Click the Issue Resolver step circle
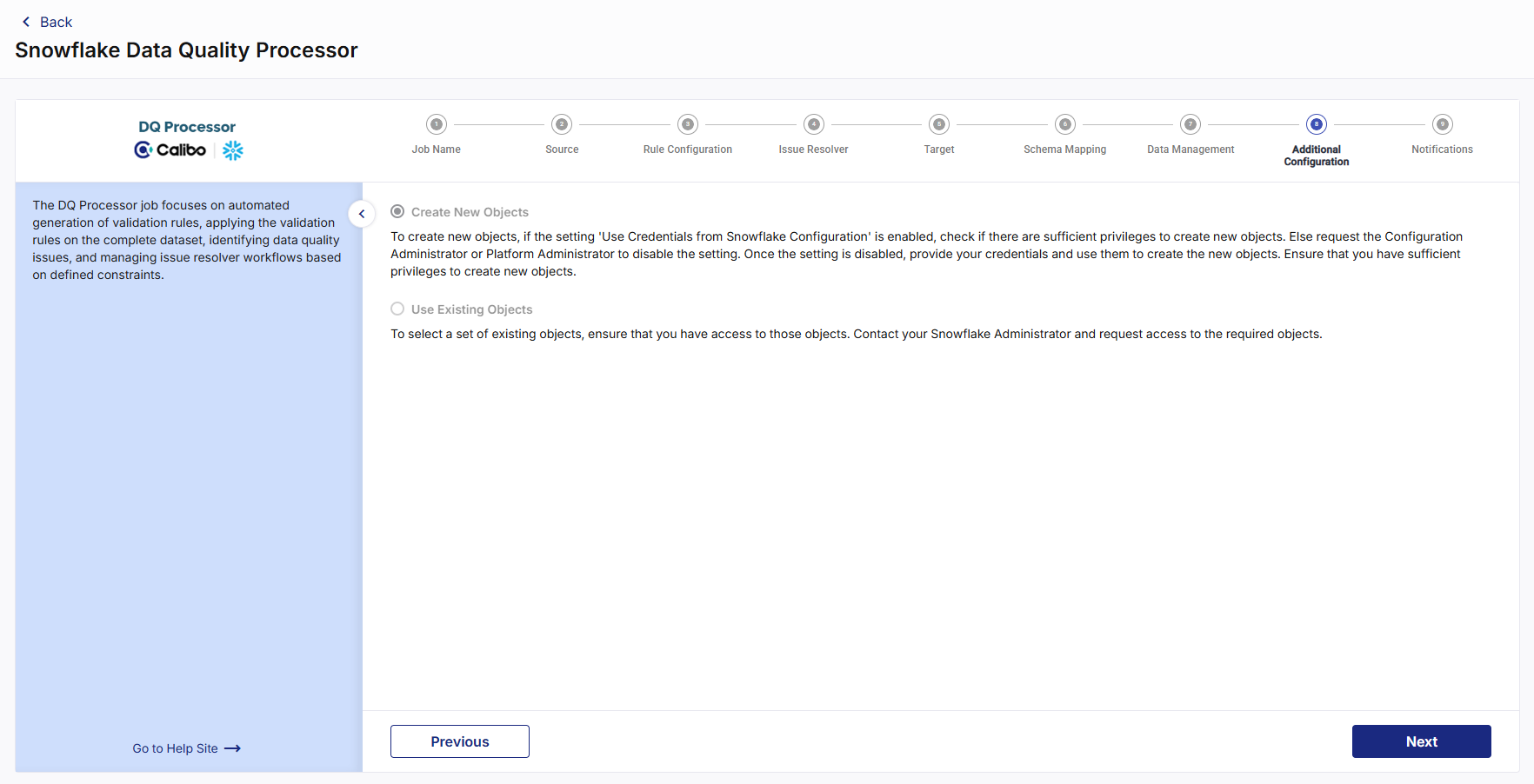Image resolution: width=1534 pixels, height=784 pixels. tap(814, 124)
